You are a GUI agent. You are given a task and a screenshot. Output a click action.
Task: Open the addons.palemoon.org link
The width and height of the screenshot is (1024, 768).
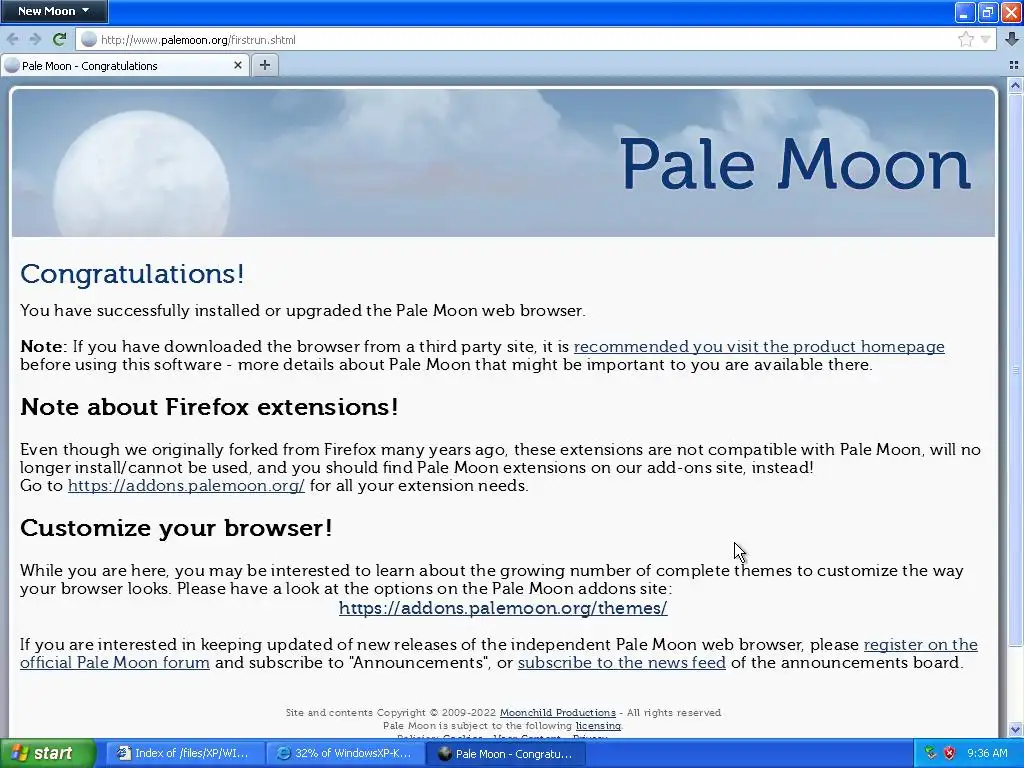tap(186, 486)
